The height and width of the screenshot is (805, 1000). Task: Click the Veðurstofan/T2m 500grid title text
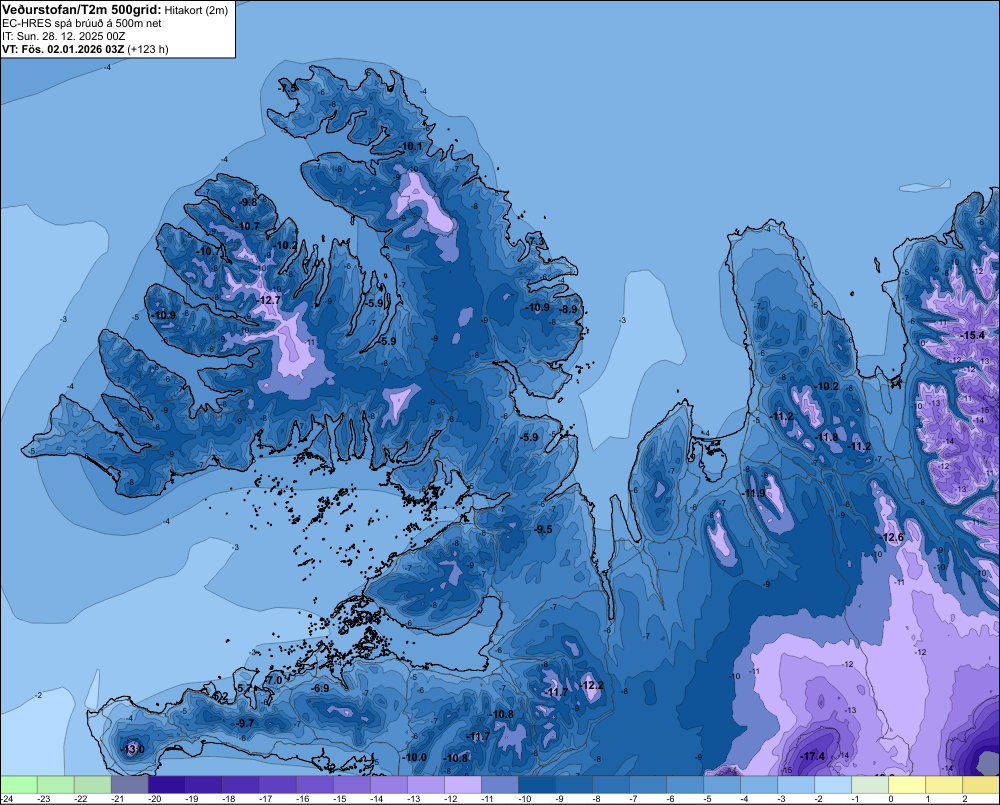[x=82, y=9]
